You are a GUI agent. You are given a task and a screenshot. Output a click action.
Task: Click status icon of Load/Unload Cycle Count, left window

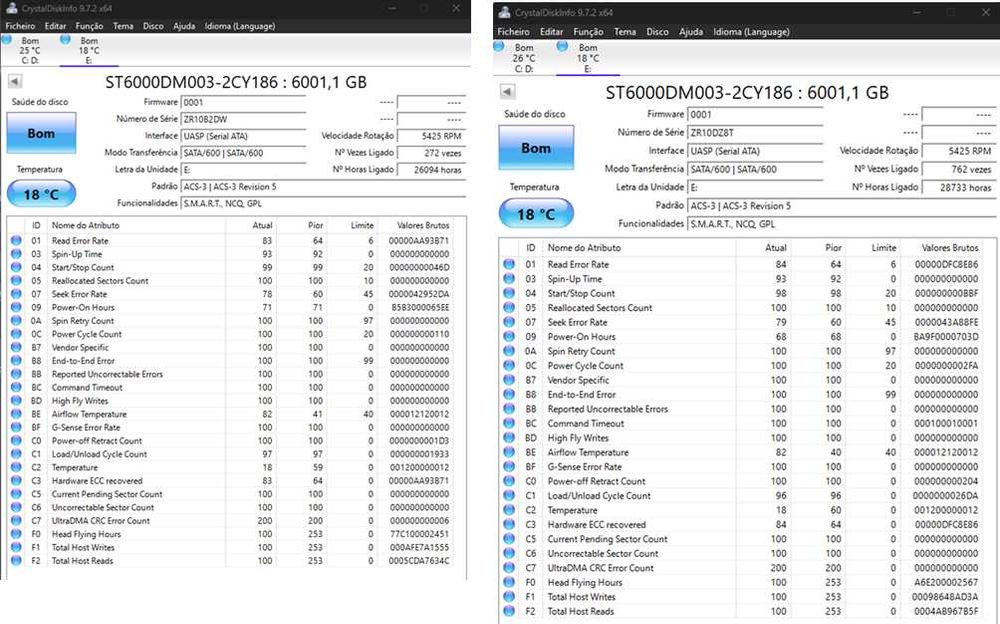pyautogui.click(x=16, y=454)
